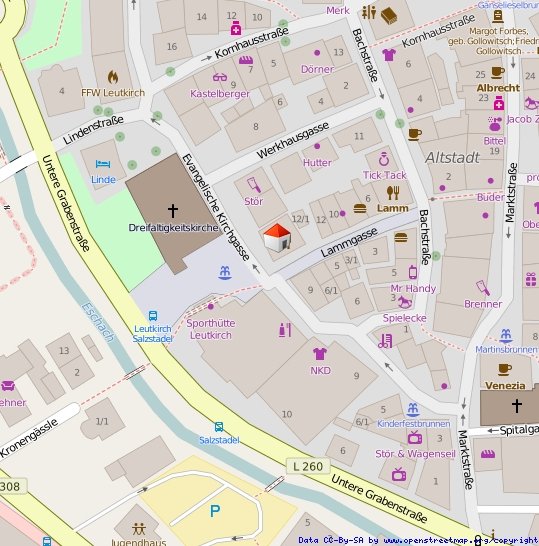Select the Lamm restaurant fork-and-knife icon

coord(393,193)
